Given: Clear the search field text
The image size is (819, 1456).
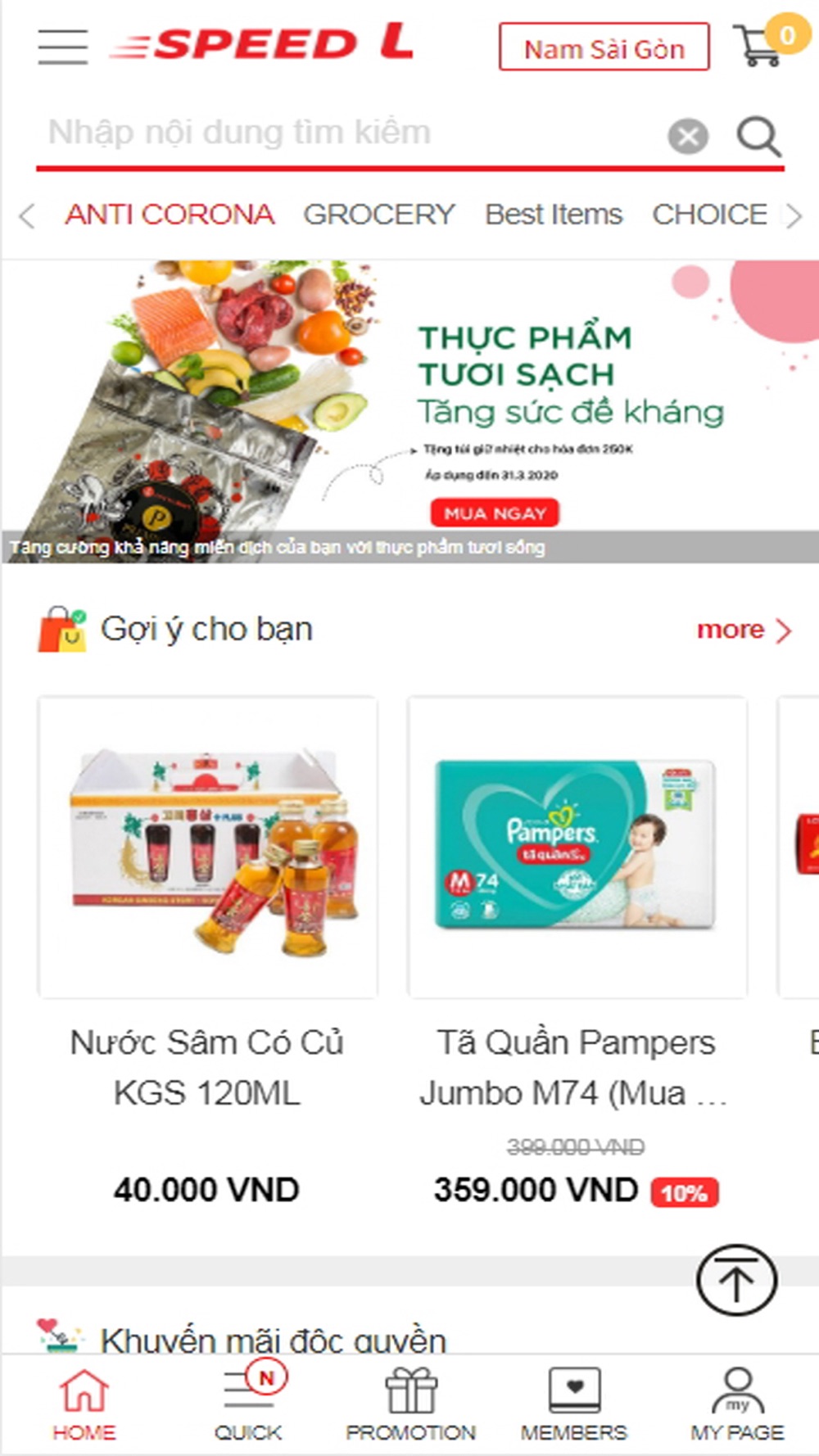Looking at the screenshot, I should coord(688,136).
